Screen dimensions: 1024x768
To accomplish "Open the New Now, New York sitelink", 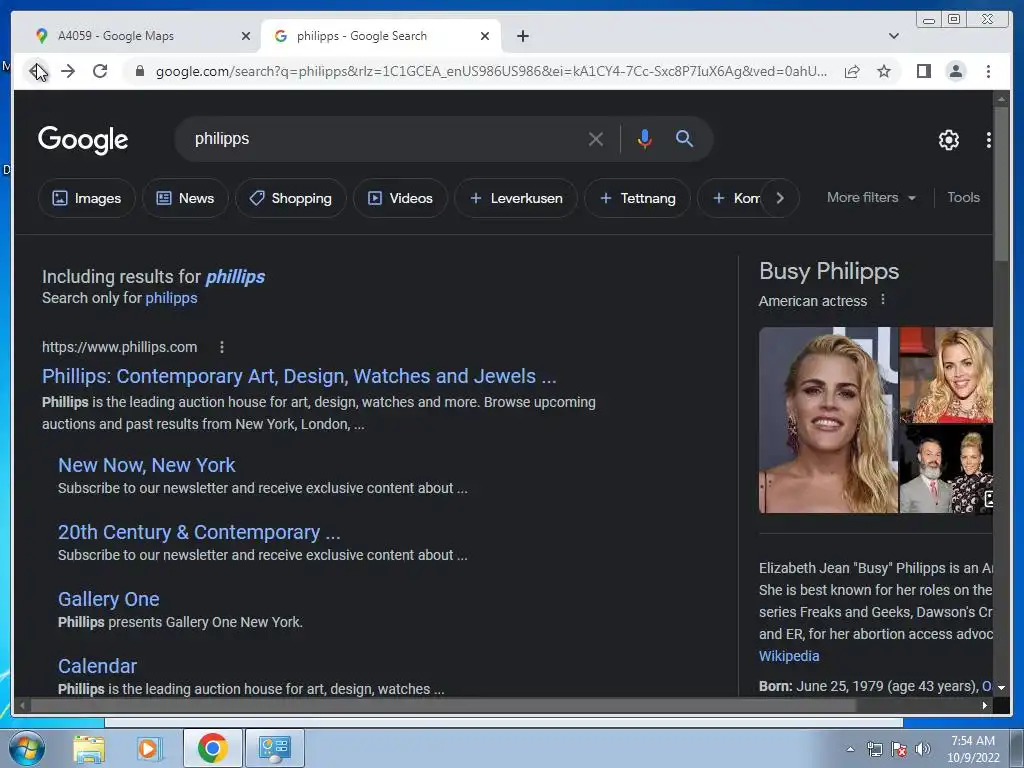I will tap(146, 465).
